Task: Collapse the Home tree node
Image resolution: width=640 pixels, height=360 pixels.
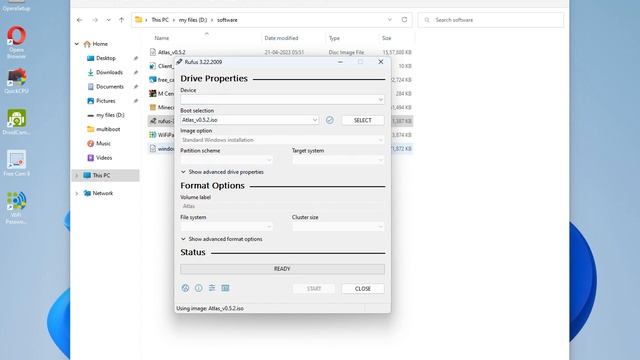Action: (77, 44)
